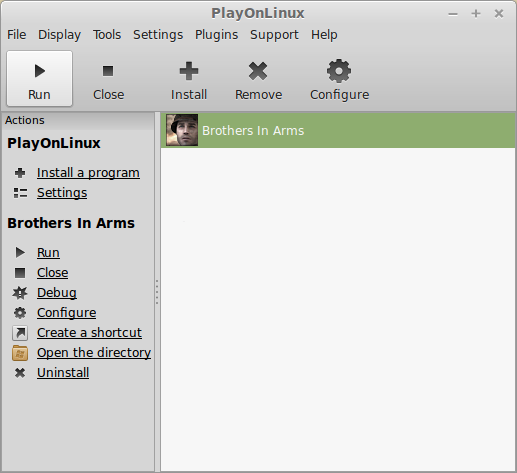517x473 pixels.
Task: Open the File menu
Action: point(17,35)
